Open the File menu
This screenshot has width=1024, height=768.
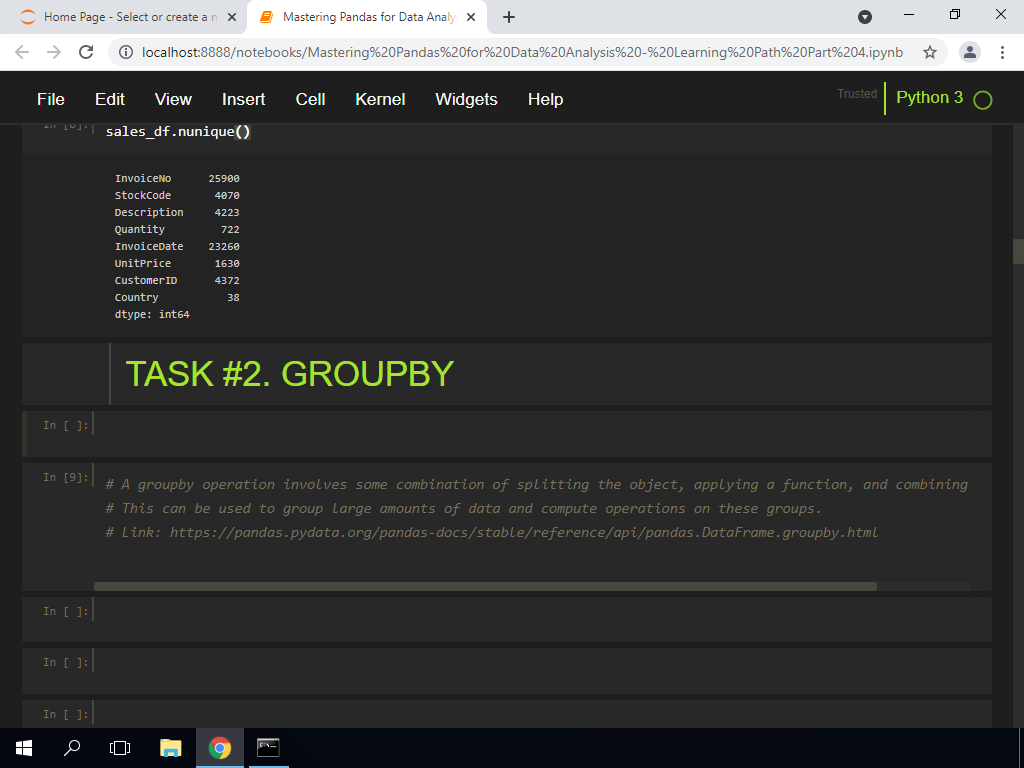(x=50, y=99)
